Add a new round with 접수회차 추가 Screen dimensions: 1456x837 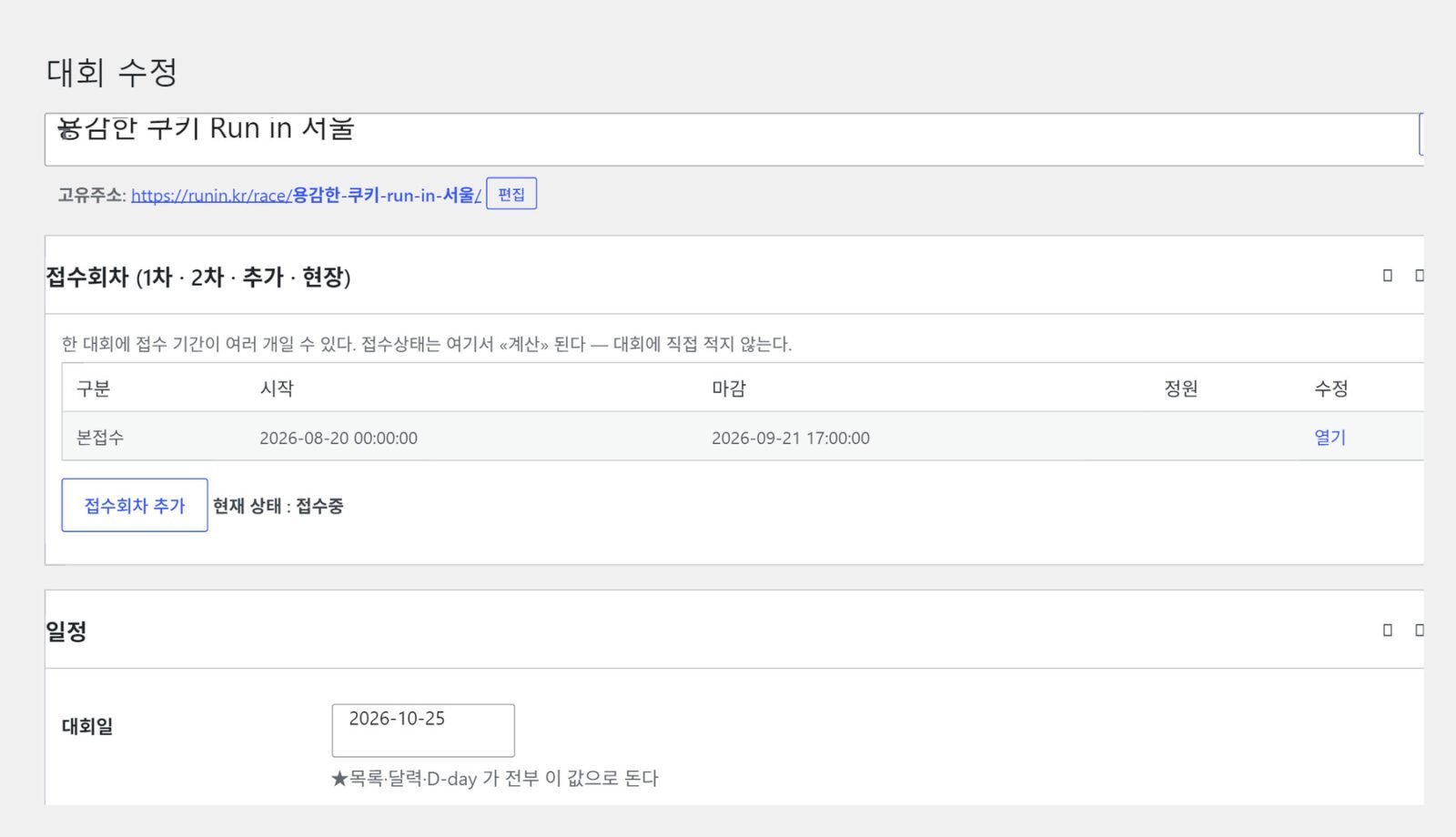[135, 505]
